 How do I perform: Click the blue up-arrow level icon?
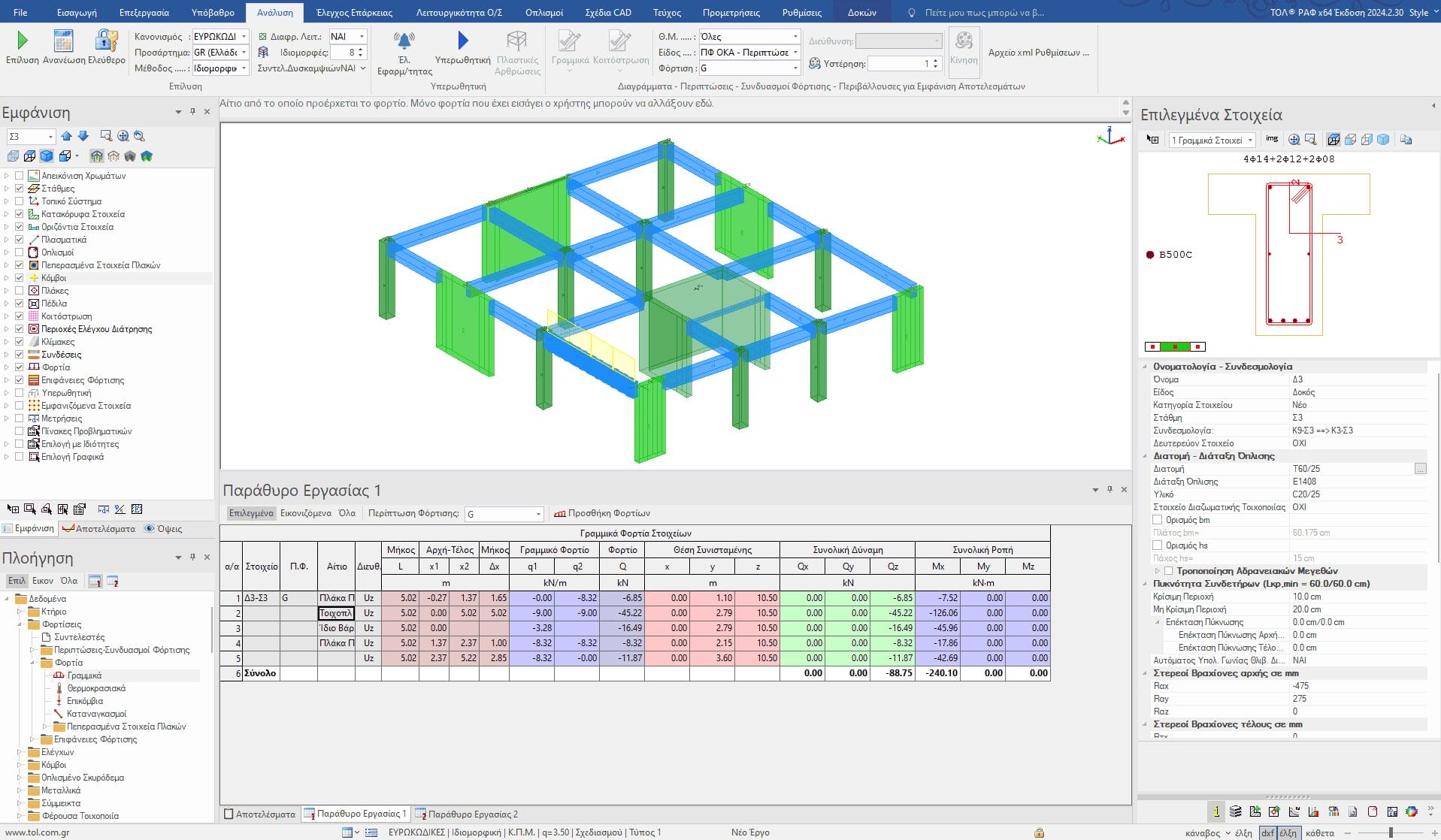point(67,136)
